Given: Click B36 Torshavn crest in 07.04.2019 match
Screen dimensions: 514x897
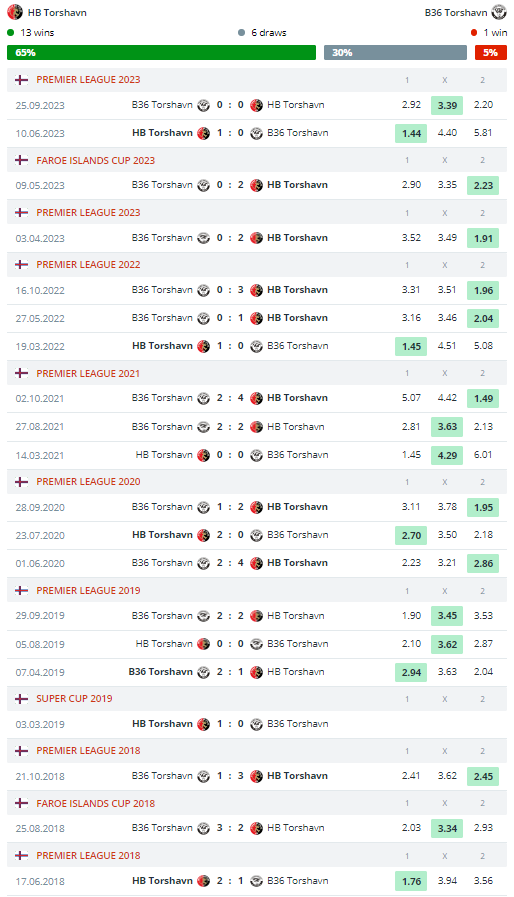Looking at the screenshot, I should pyautogui.click(x=203, y=672).
